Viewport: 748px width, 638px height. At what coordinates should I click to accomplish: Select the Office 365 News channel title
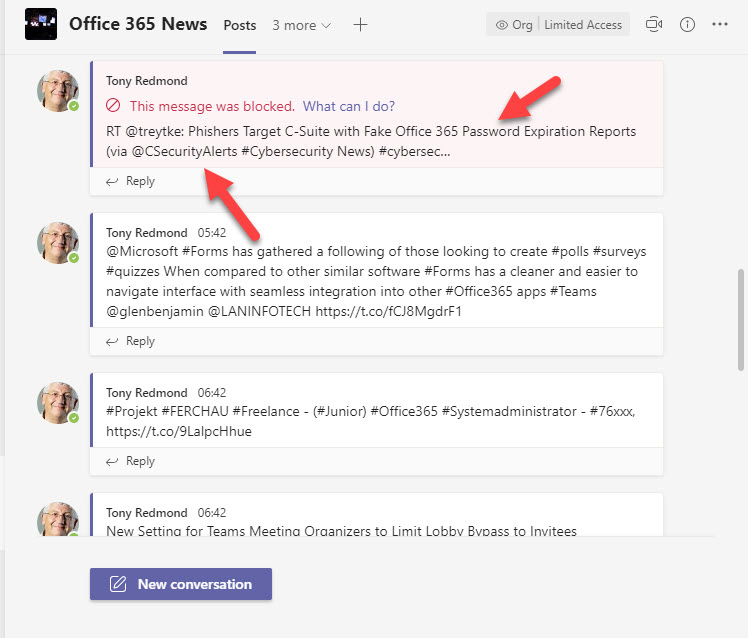pos(138,24)
